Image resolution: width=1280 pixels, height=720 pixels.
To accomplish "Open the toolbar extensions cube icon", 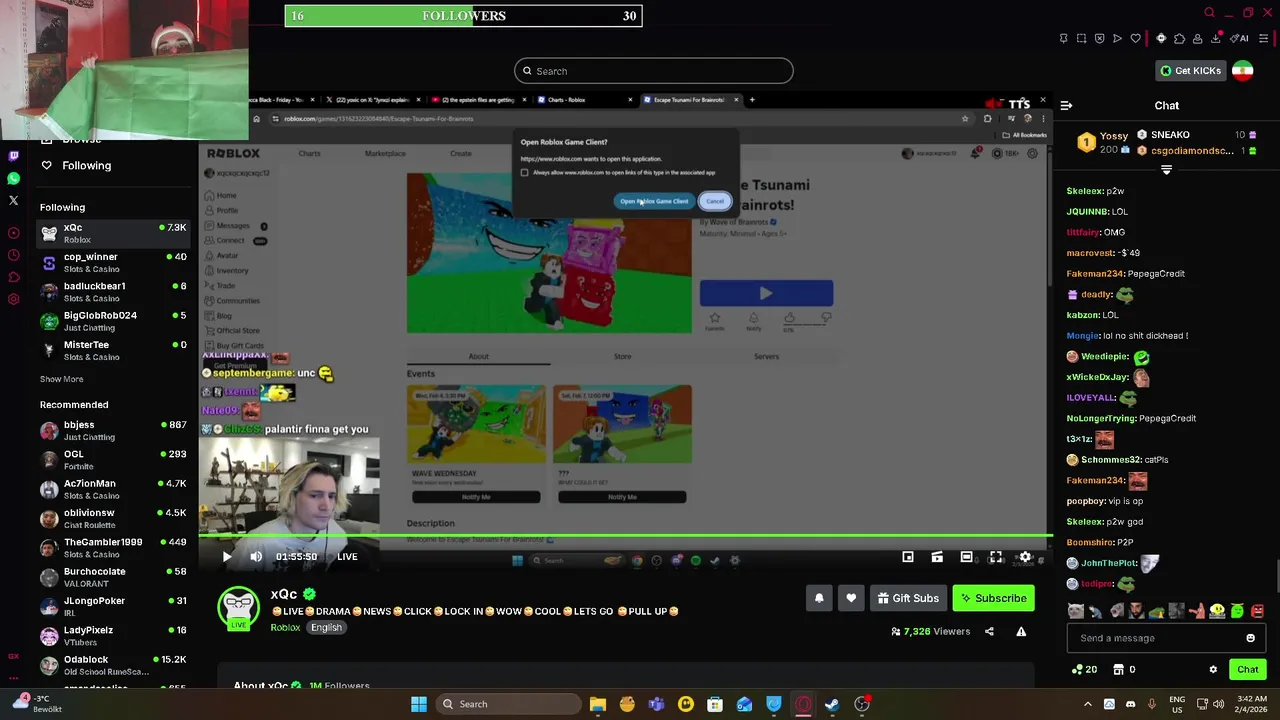I will 1179,39.
